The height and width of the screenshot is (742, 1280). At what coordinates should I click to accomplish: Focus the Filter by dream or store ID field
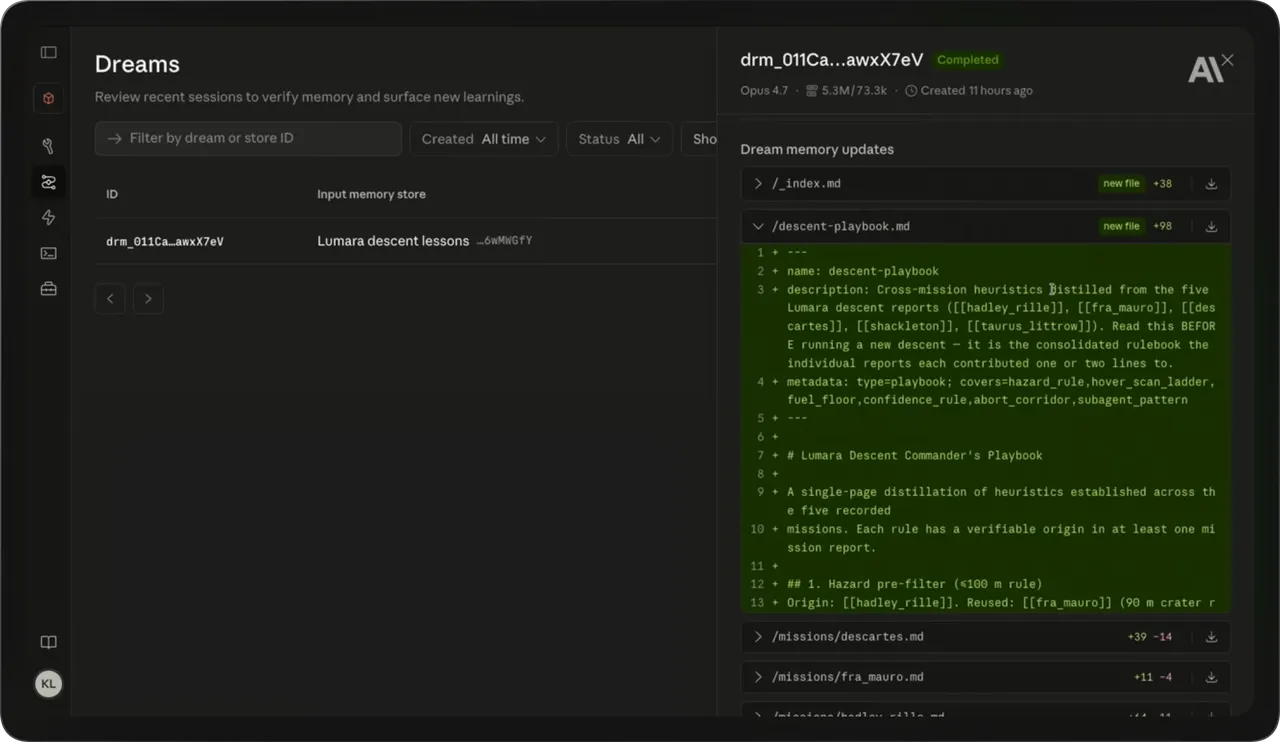click(x=248, y=139)
